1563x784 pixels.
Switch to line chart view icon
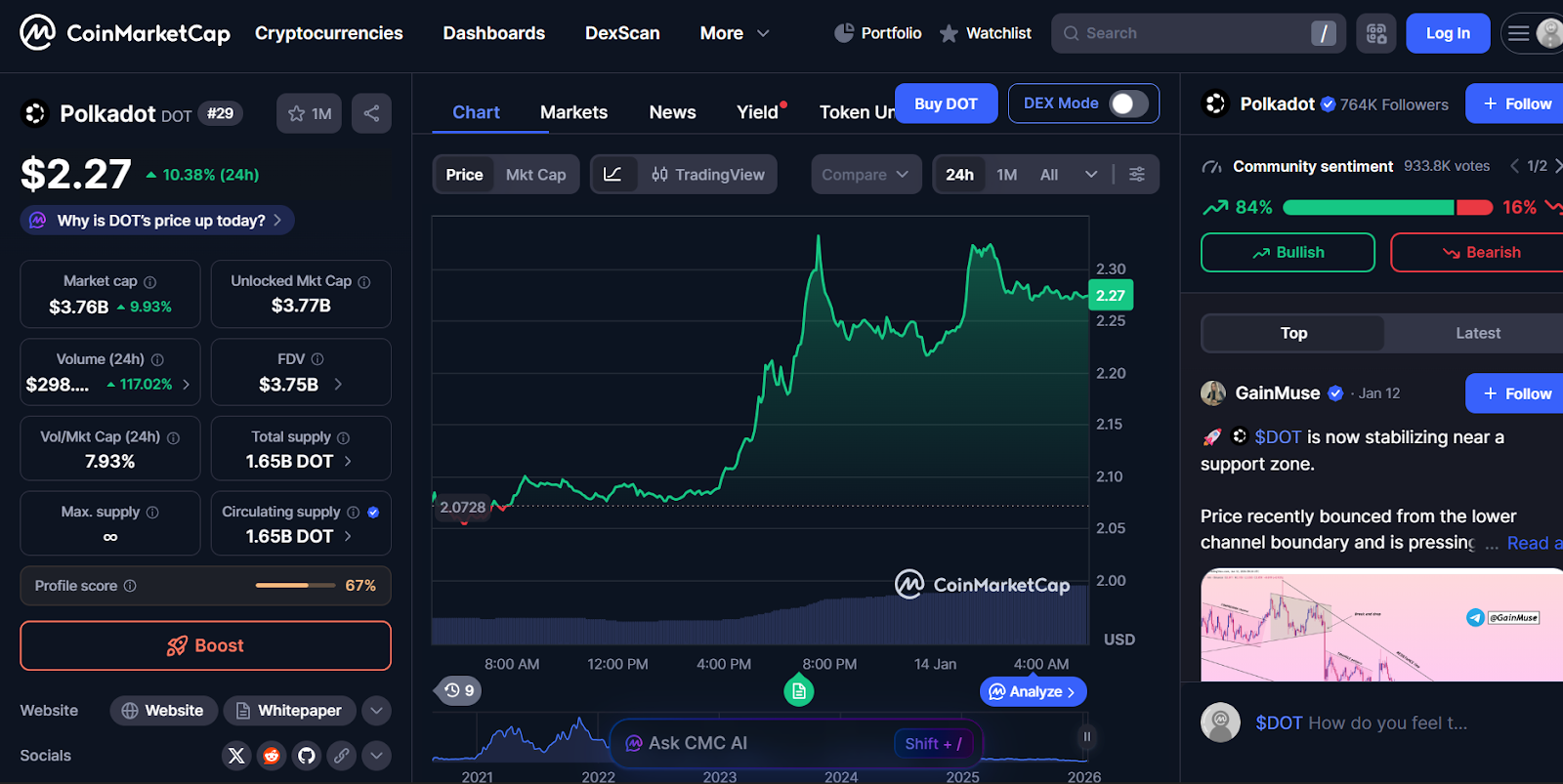tap(613, 174)
